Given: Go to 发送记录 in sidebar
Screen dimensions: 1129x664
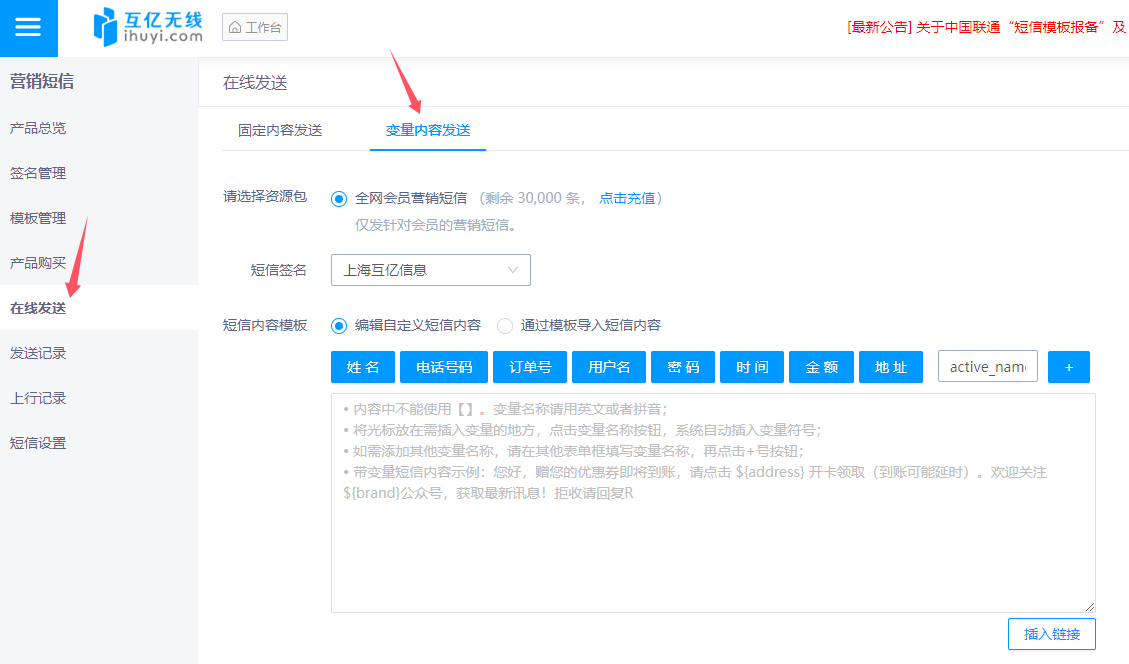Looking at the screenshot, I should pos(38,353).
